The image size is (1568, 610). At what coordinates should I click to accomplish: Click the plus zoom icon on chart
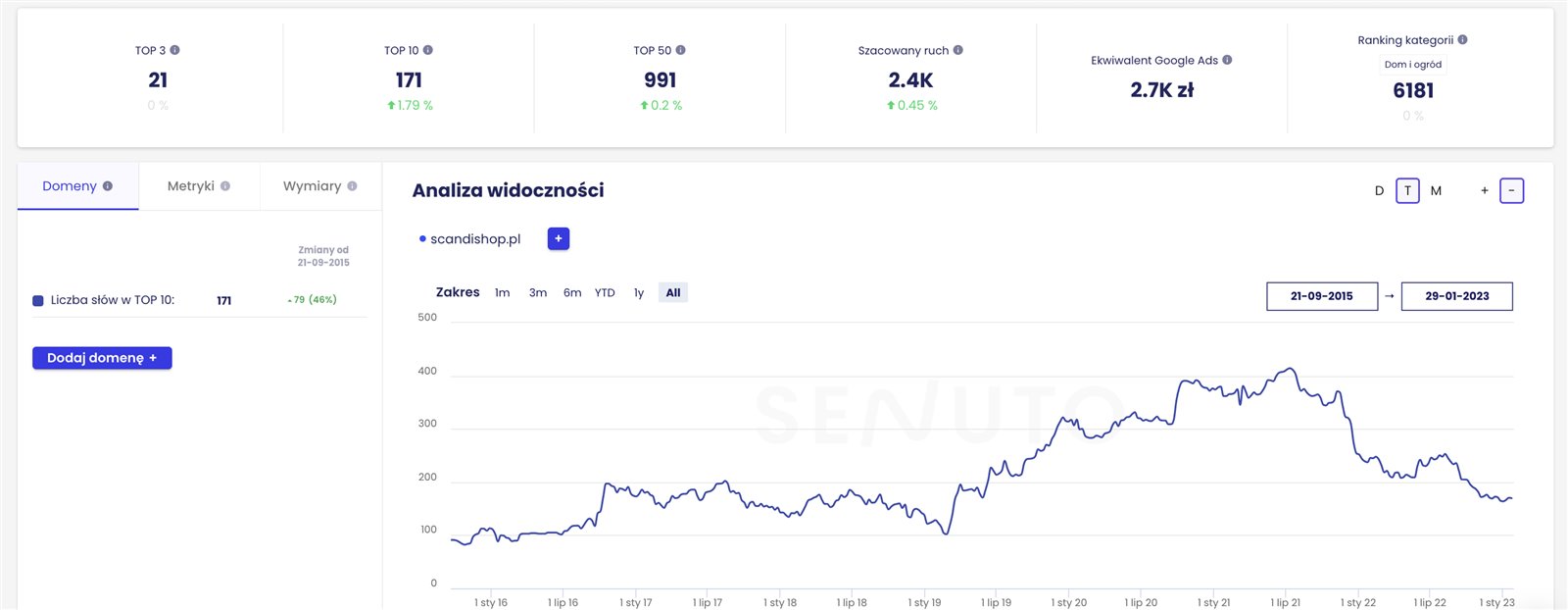(x=1485, y=190)
